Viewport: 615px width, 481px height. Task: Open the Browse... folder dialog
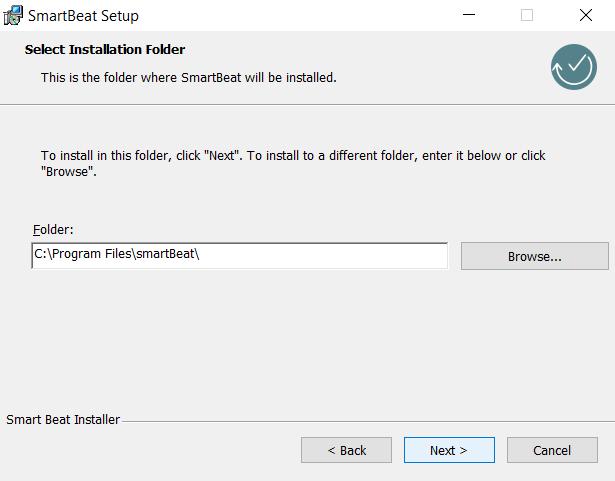[x=535, y=256]
